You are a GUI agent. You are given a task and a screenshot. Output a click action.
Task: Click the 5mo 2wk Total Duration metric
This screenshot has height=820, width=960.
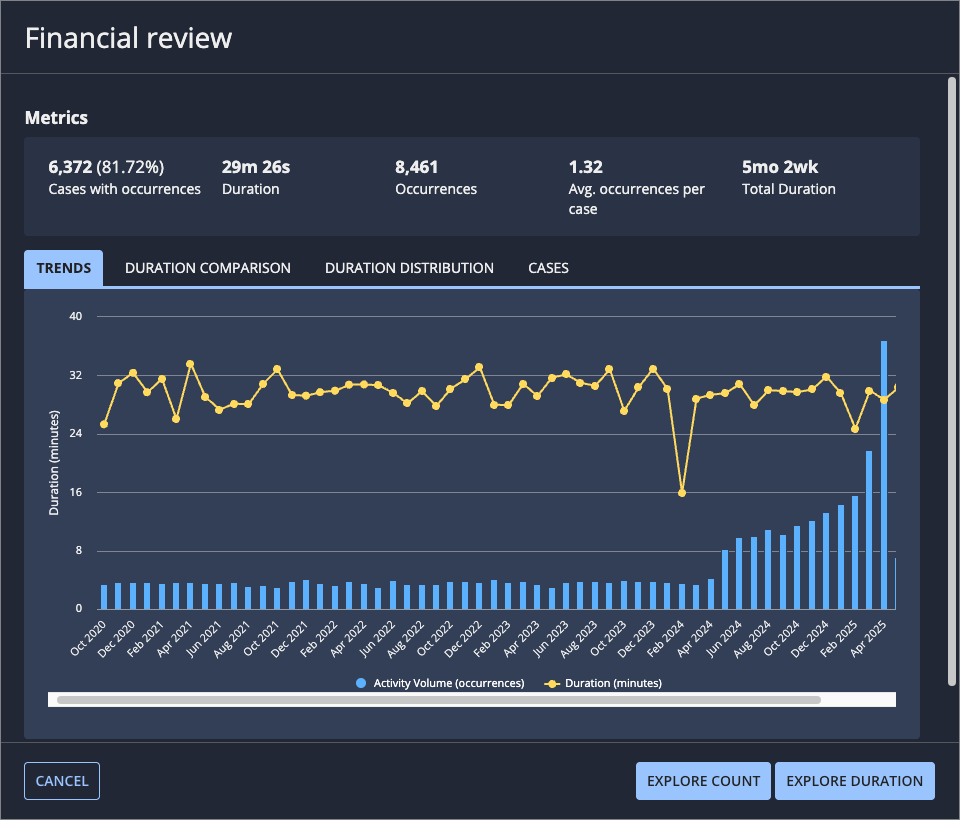(x=789, y=178)
